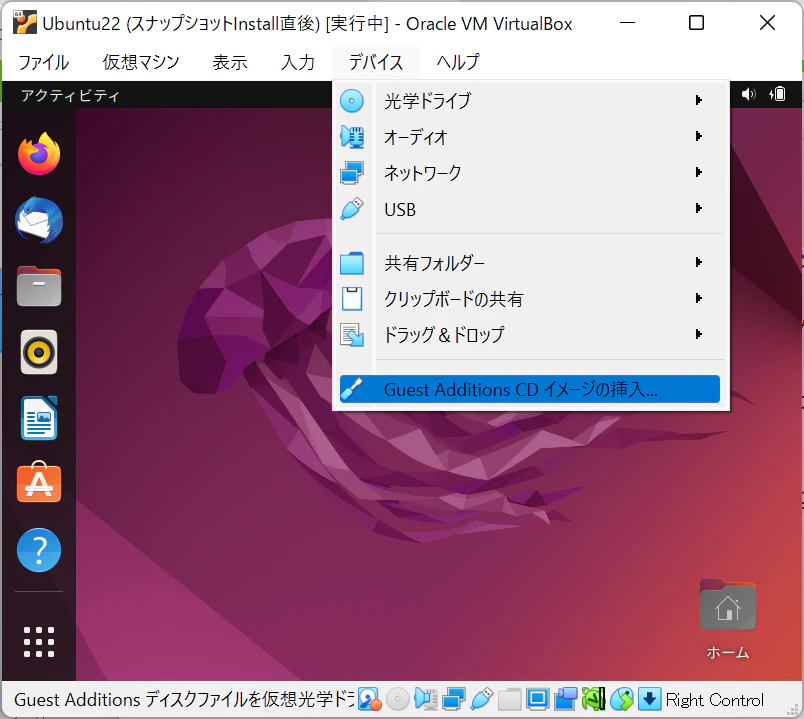Open the ヘルプ menu
This screenshot has height=719, width=804.
[x=458, y=63]
